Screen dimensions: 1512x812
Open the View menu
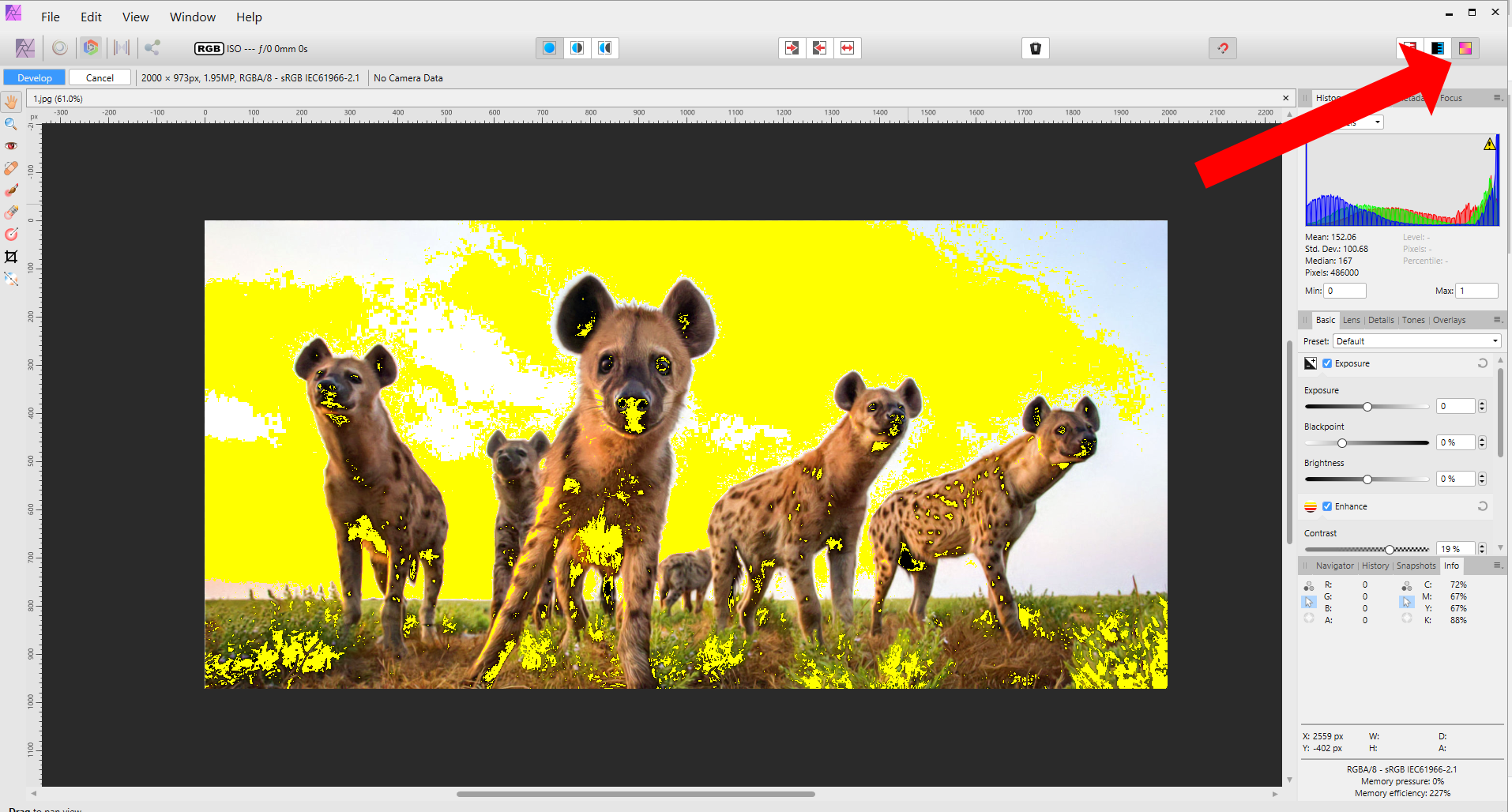pyautogui.click(x=135, y=17)
